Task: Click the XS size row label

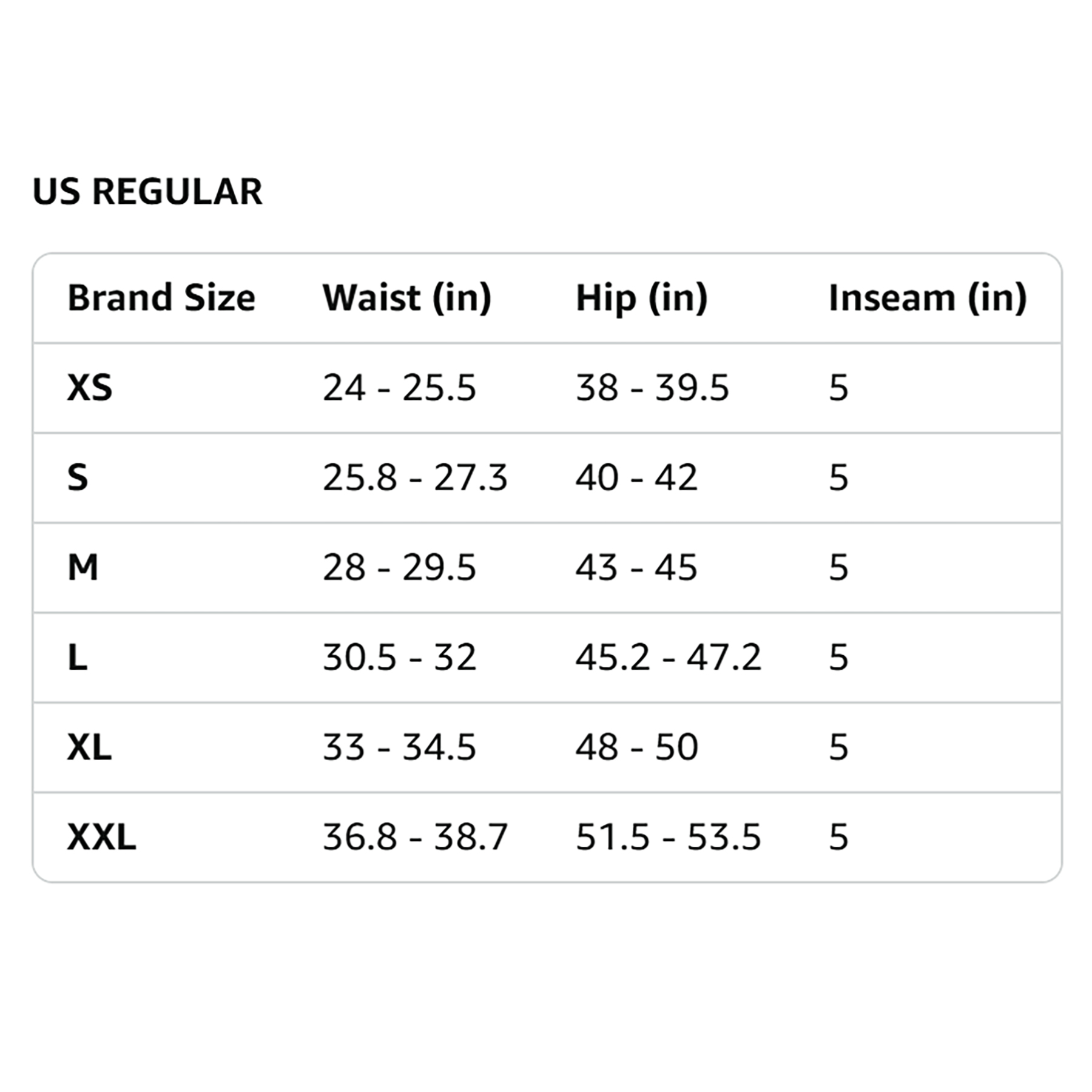Action: click(x=90, y=388)
